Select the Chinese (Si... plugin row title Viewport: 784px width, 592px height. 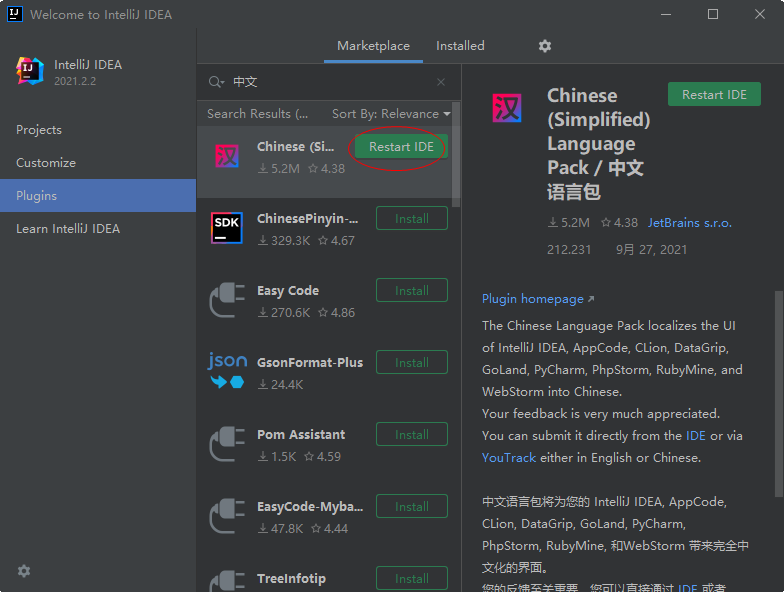[x=296, y=146]
